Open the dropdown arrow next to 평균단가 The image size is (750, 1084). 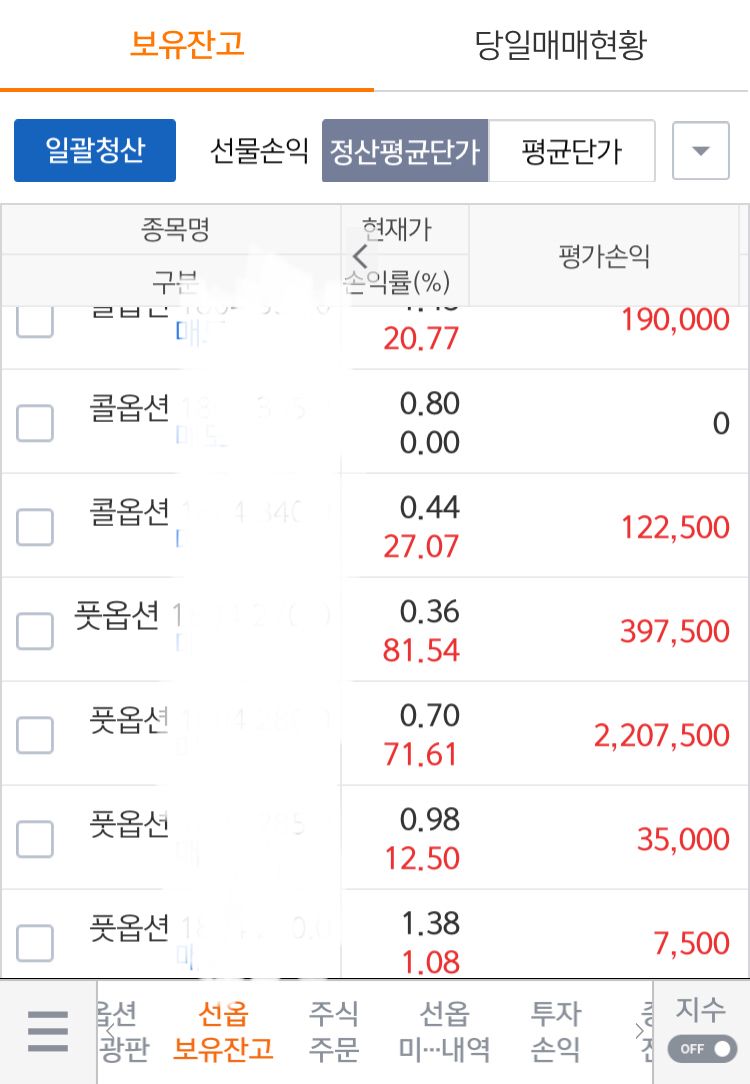coord(700,151)
